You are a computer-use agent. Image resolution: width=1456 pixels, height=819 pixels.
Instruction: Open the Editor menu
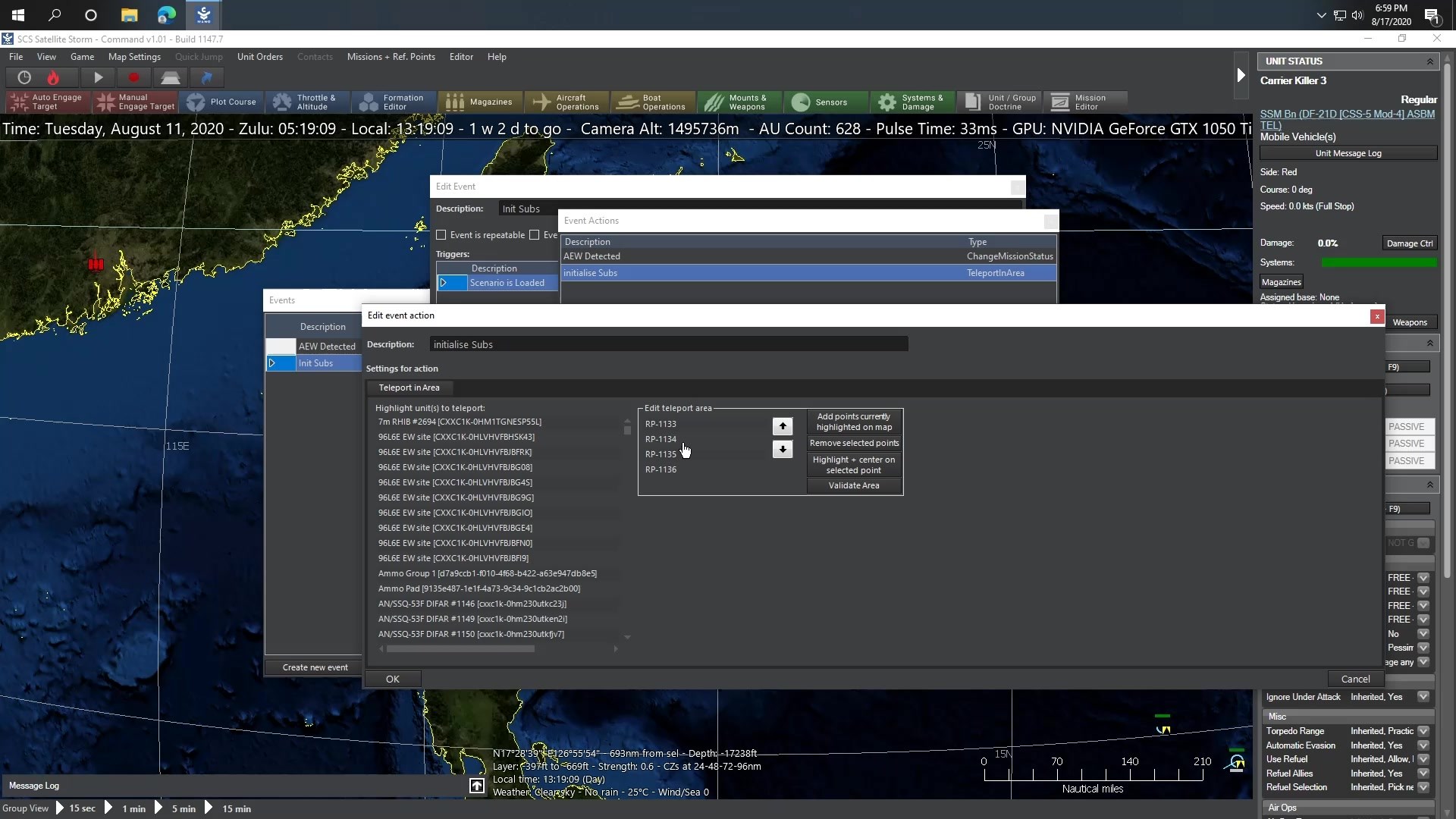point(461,57)
